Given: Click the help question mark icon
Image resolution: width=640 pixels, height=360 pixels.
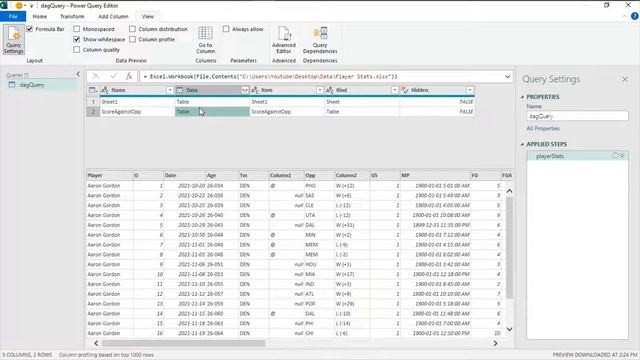Looking at the screenshot, I should 634,16.
